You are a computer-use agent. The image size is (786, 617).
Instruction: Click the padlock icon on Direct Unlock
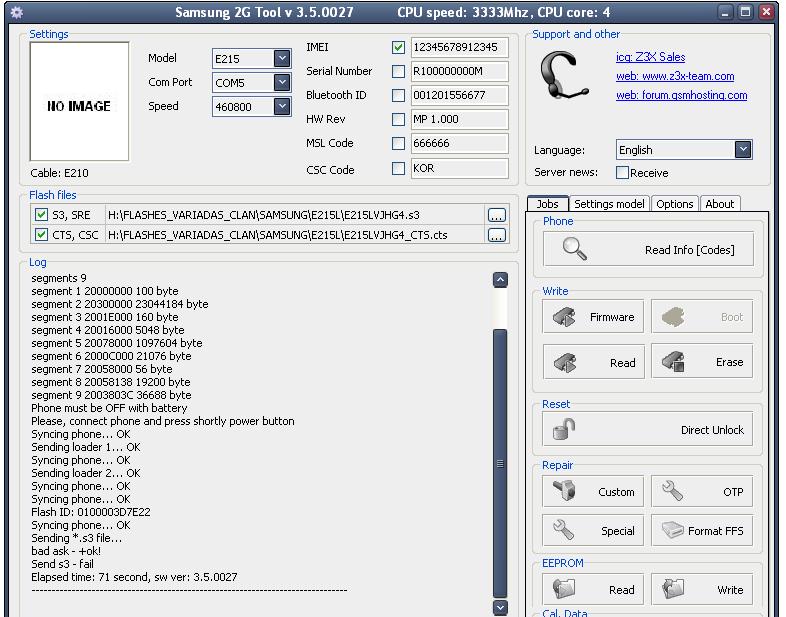click(x=564, y=430)
